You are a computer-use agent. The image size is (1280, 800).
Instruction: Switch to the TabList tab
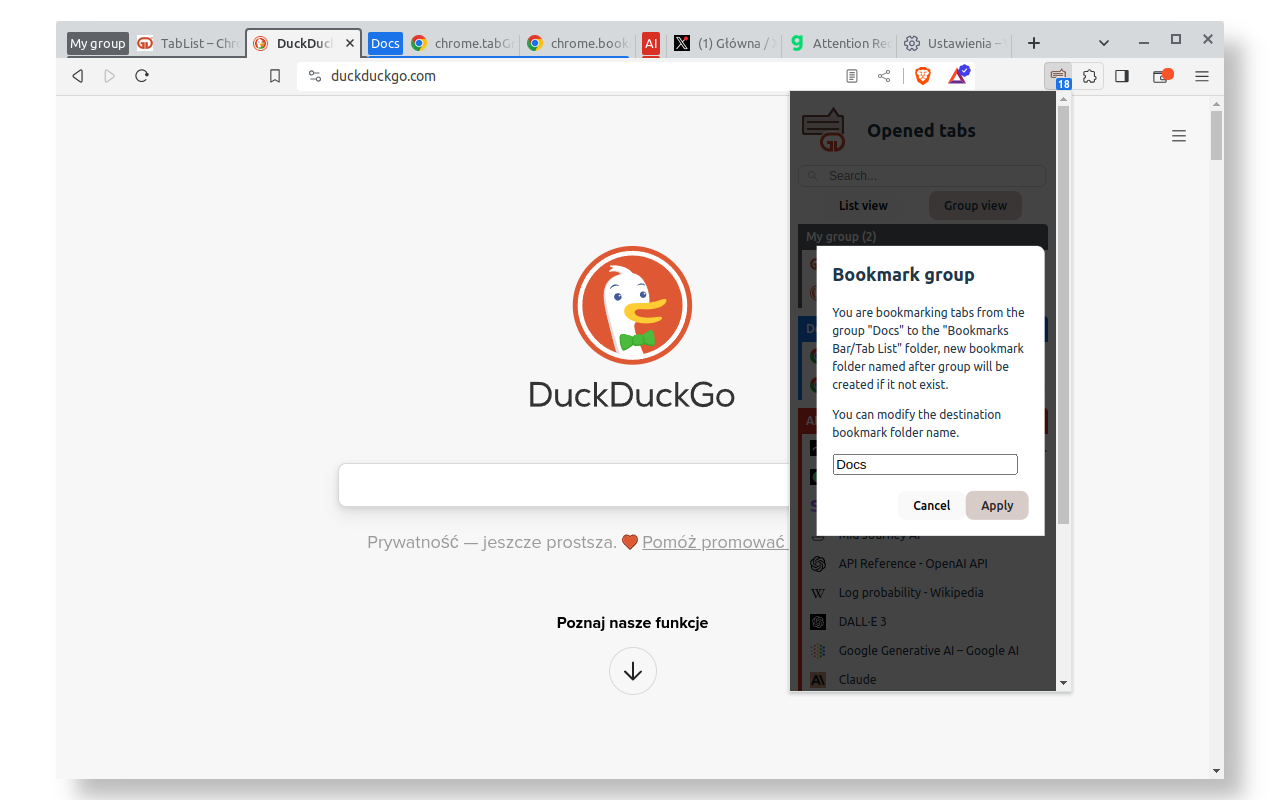point(188,43)
